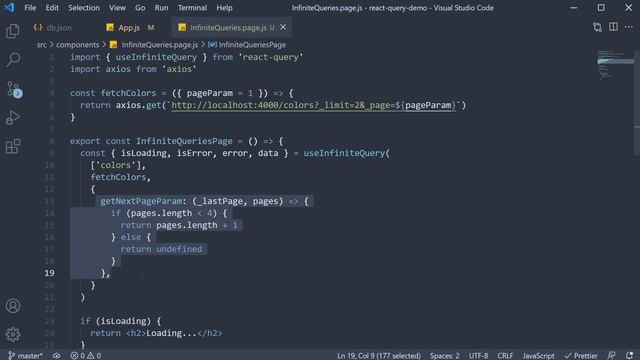The height and width of the screenshot is (360, 640).
Task: Split the editor to the right
Action: tap(613, 27)
